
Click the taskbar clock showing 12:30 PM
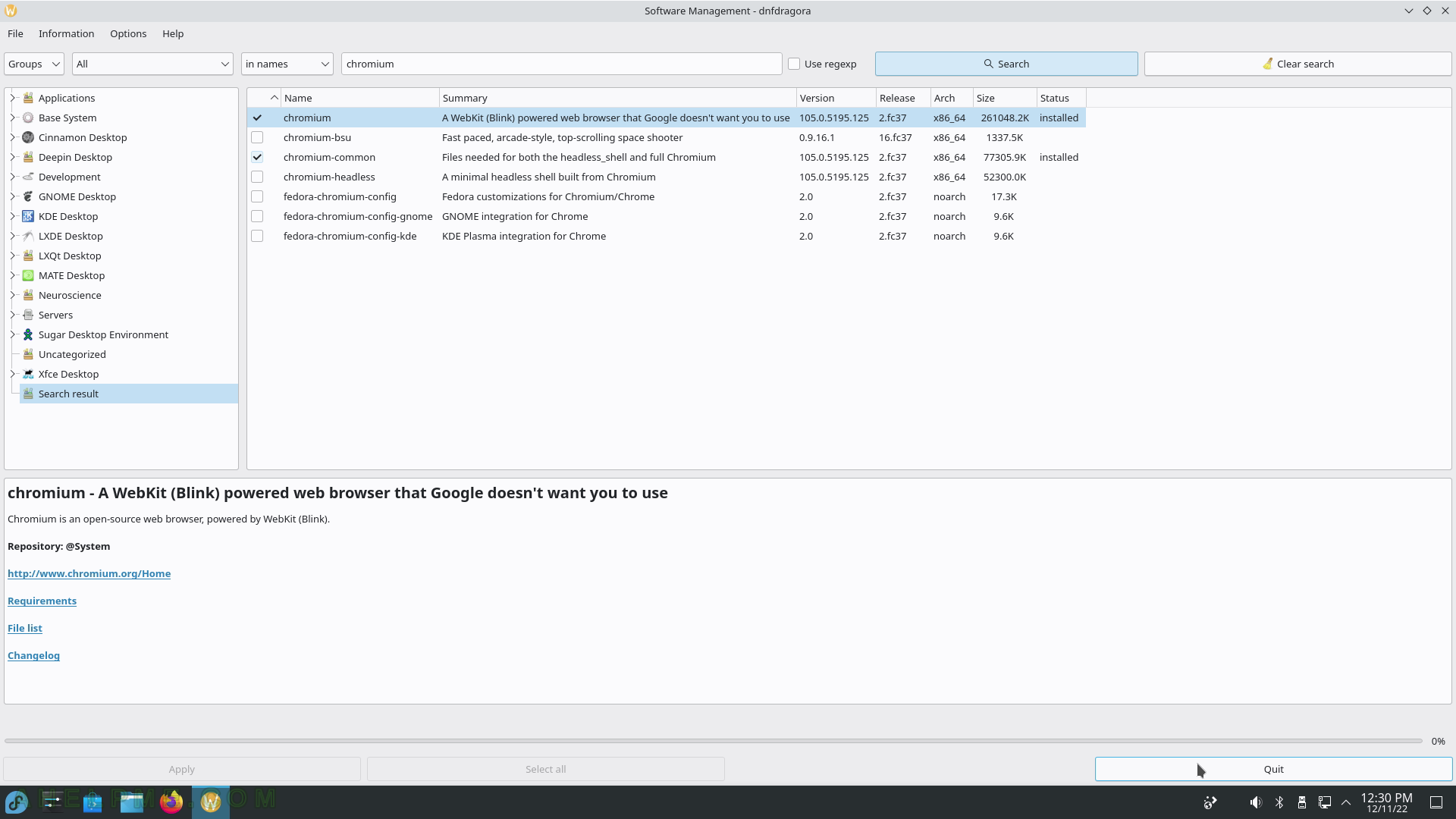[x=1386, y=802]
